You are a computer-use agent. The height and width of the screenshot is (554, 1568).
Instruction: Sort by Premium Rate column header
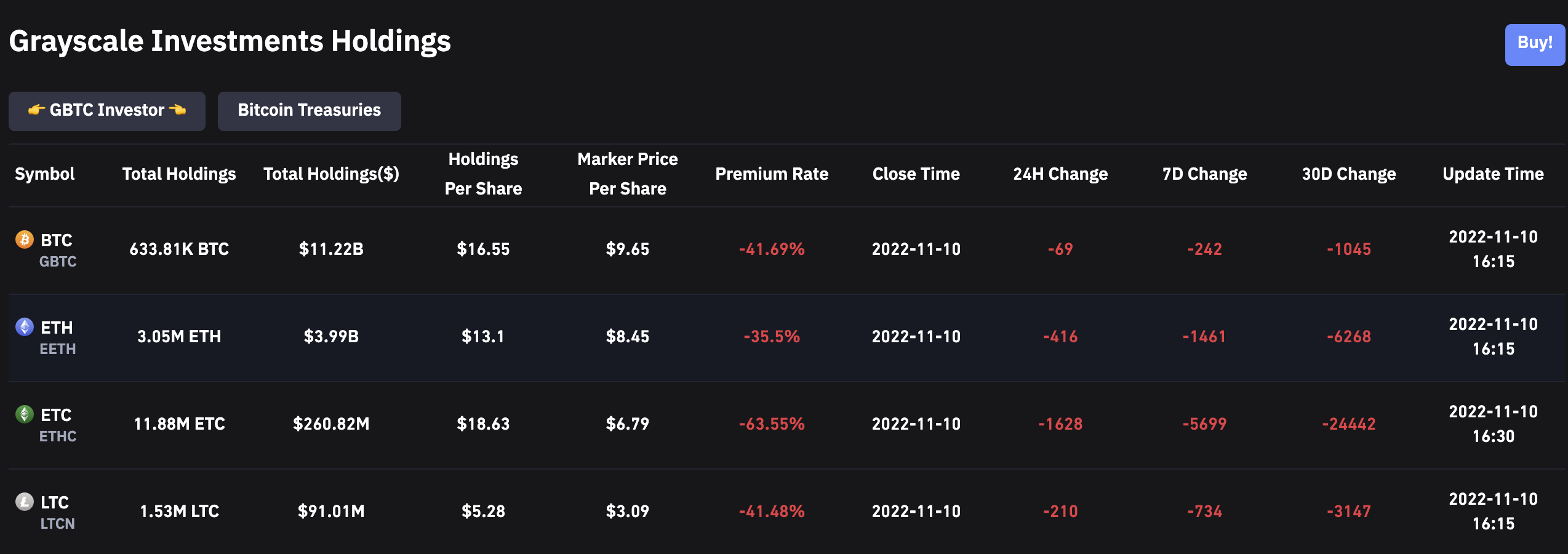click(x=771, y=174)
